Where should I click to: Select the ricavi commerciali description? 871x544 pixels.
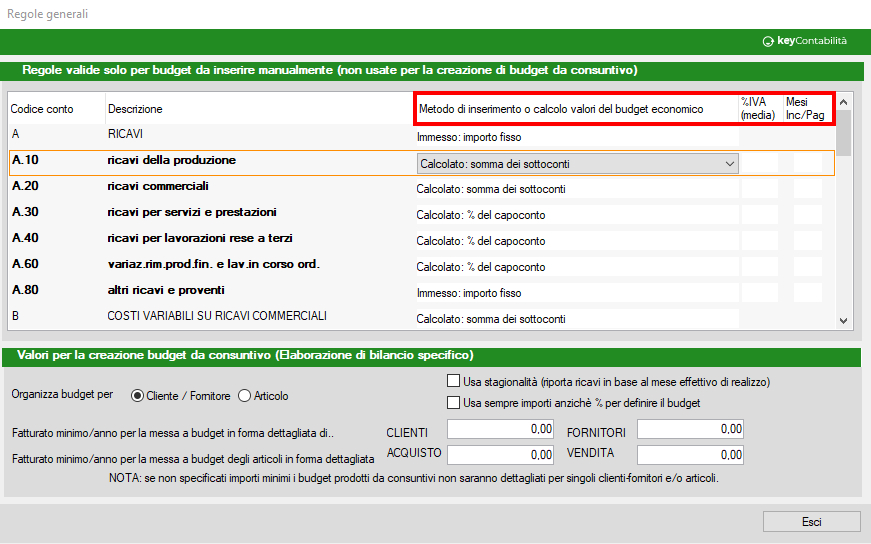[x=158, y=186]
